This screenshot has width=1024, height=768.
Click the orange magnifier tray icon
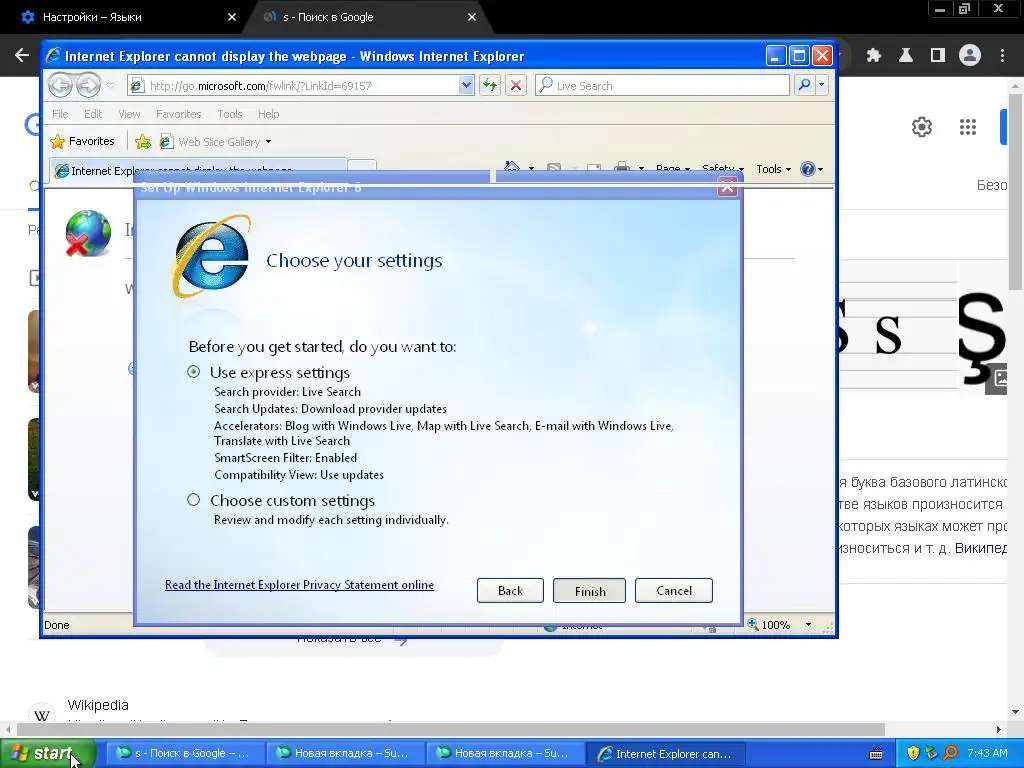[950, 754]
